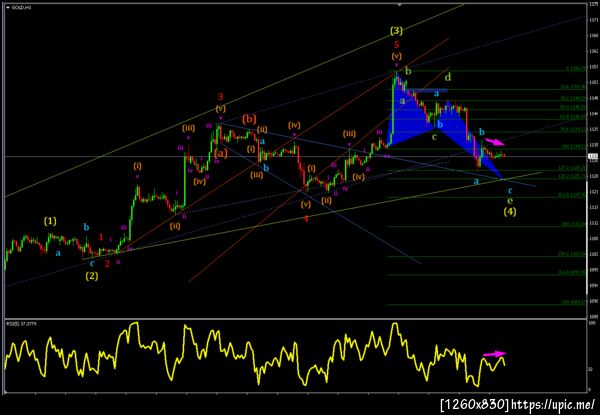
Task: Select the large orange (a) label
Action: point(221,154)
